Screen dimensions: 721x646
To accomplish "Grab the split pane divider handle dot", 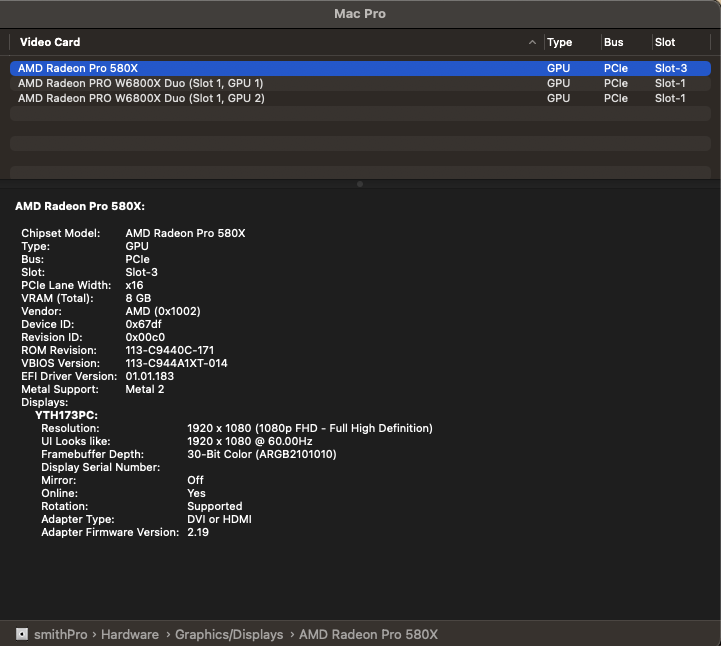I will pos(360,184).
